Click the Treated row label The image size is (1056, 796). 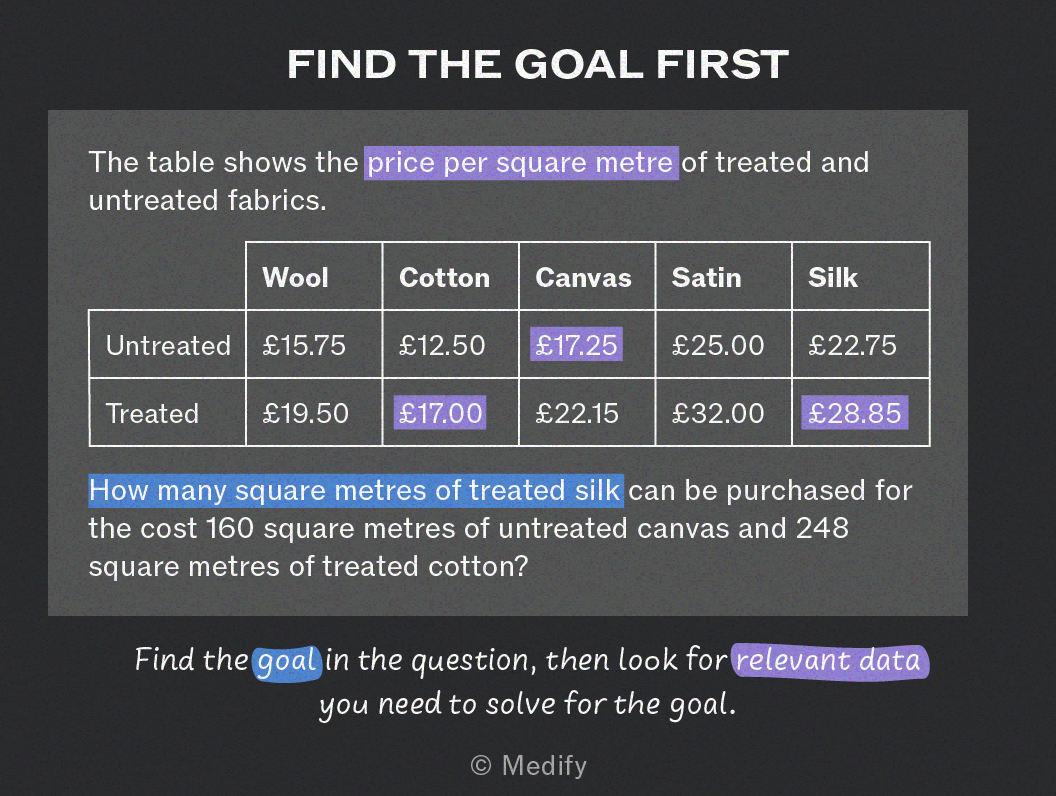click(x=152, y=413)
